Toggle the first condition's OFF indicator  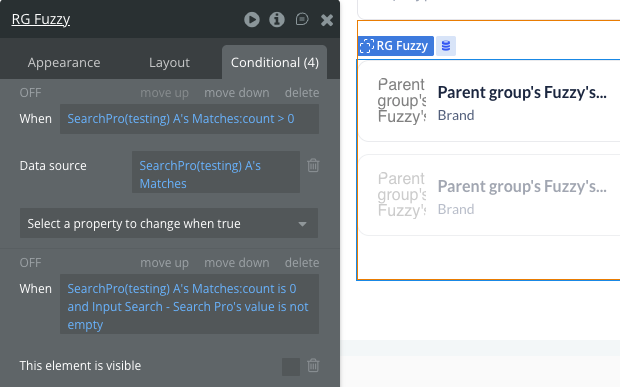tap(30, 93)
